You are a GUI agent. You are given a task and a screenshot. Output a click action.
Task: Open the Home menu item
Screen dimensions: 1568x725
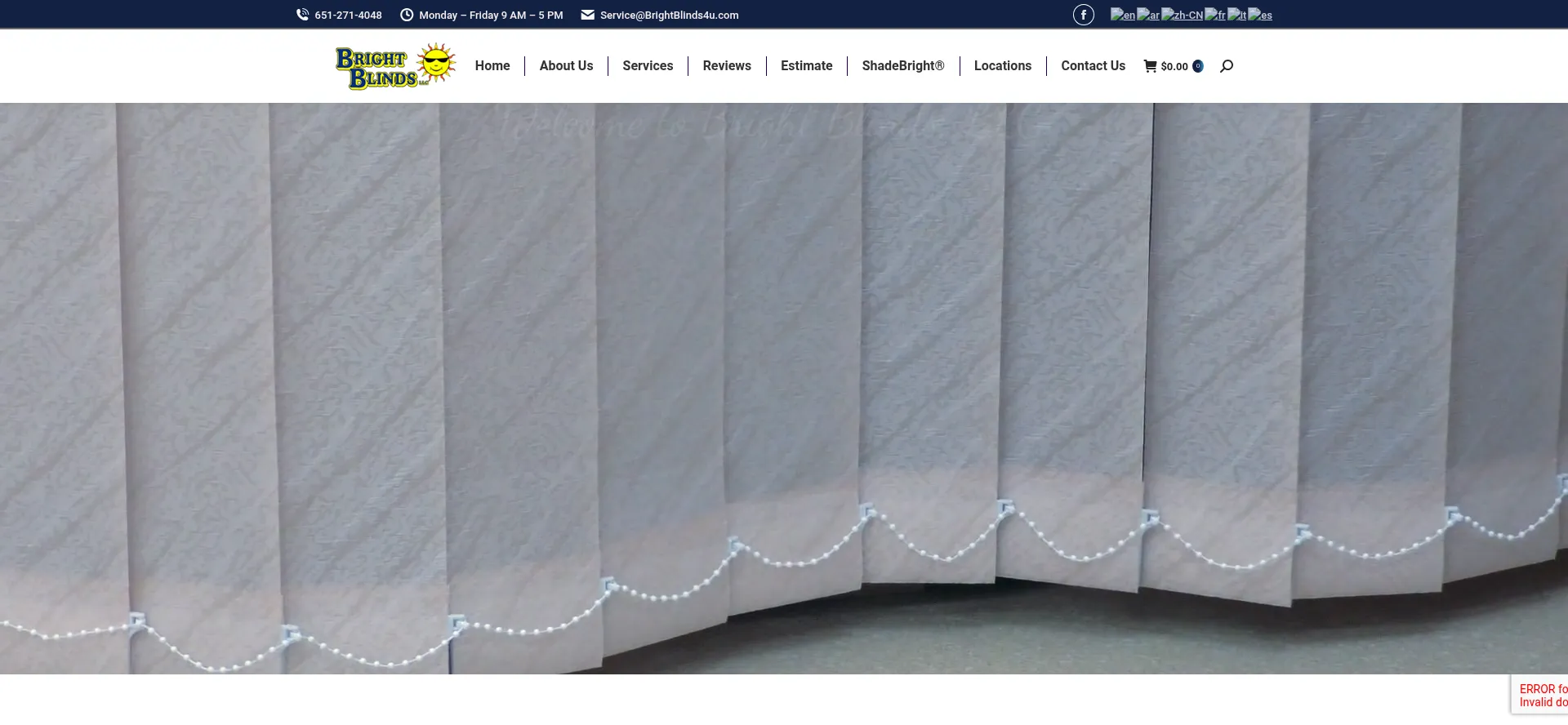492,66
